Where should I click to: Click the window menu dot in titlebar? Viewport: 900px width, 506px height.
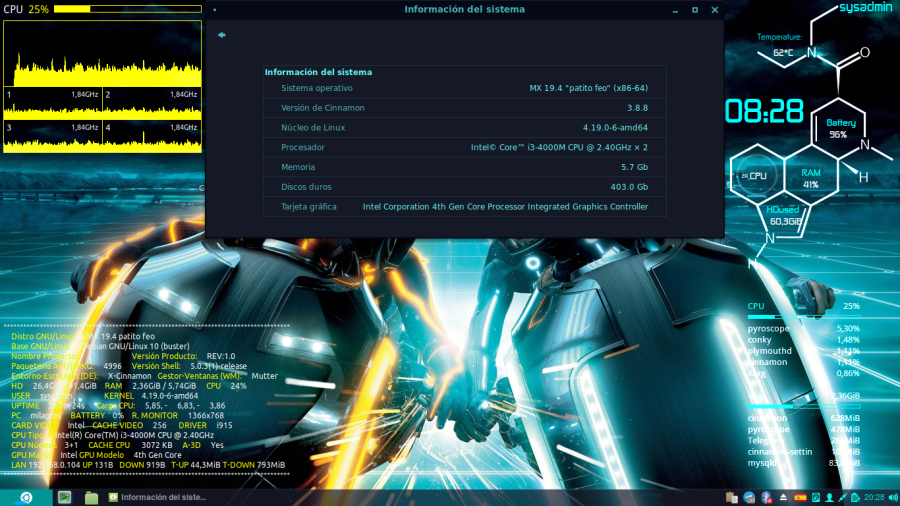[214, 9]
